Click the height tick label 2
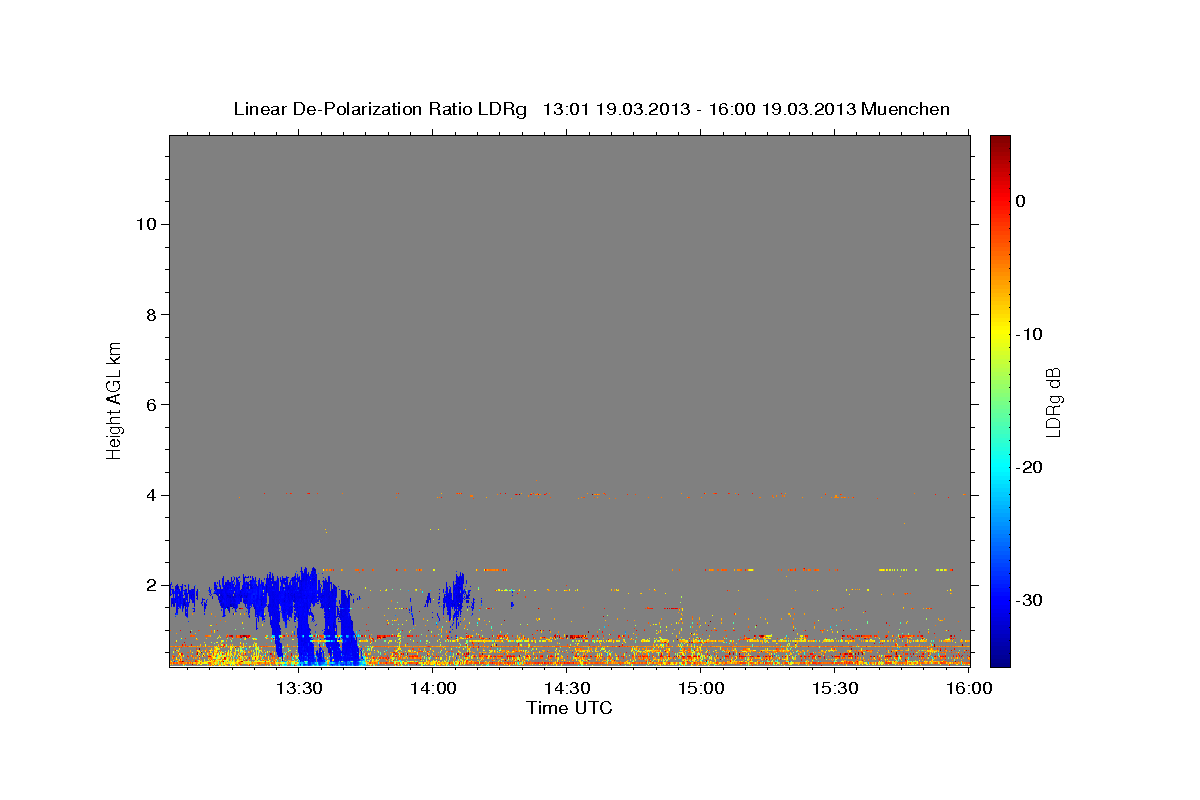This screenshot has height=800, width=1200. tap(149, 585)
